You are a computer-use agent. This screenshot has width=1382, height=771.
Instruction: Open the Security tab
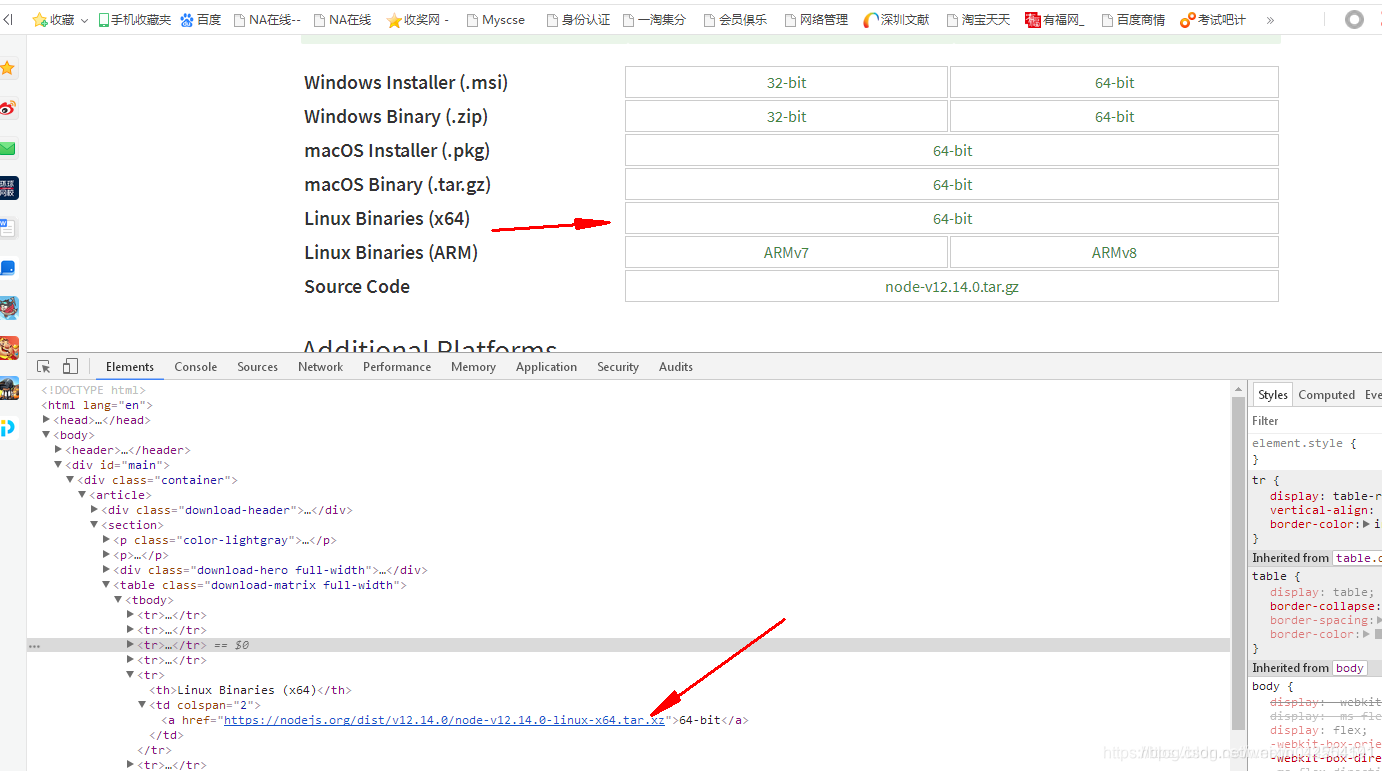[x=618, y=367]
